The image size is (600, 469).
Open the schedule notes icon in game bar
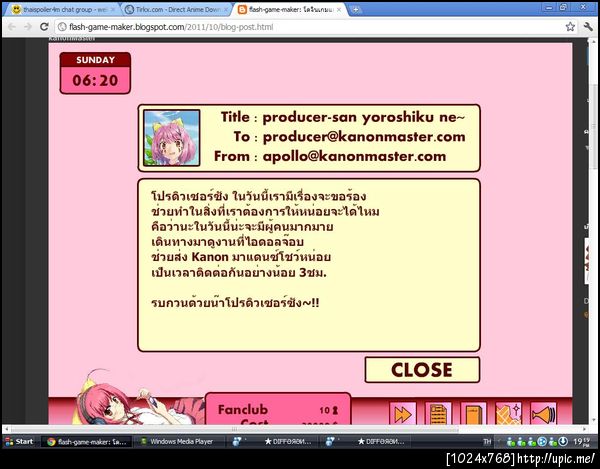point(438,414)
